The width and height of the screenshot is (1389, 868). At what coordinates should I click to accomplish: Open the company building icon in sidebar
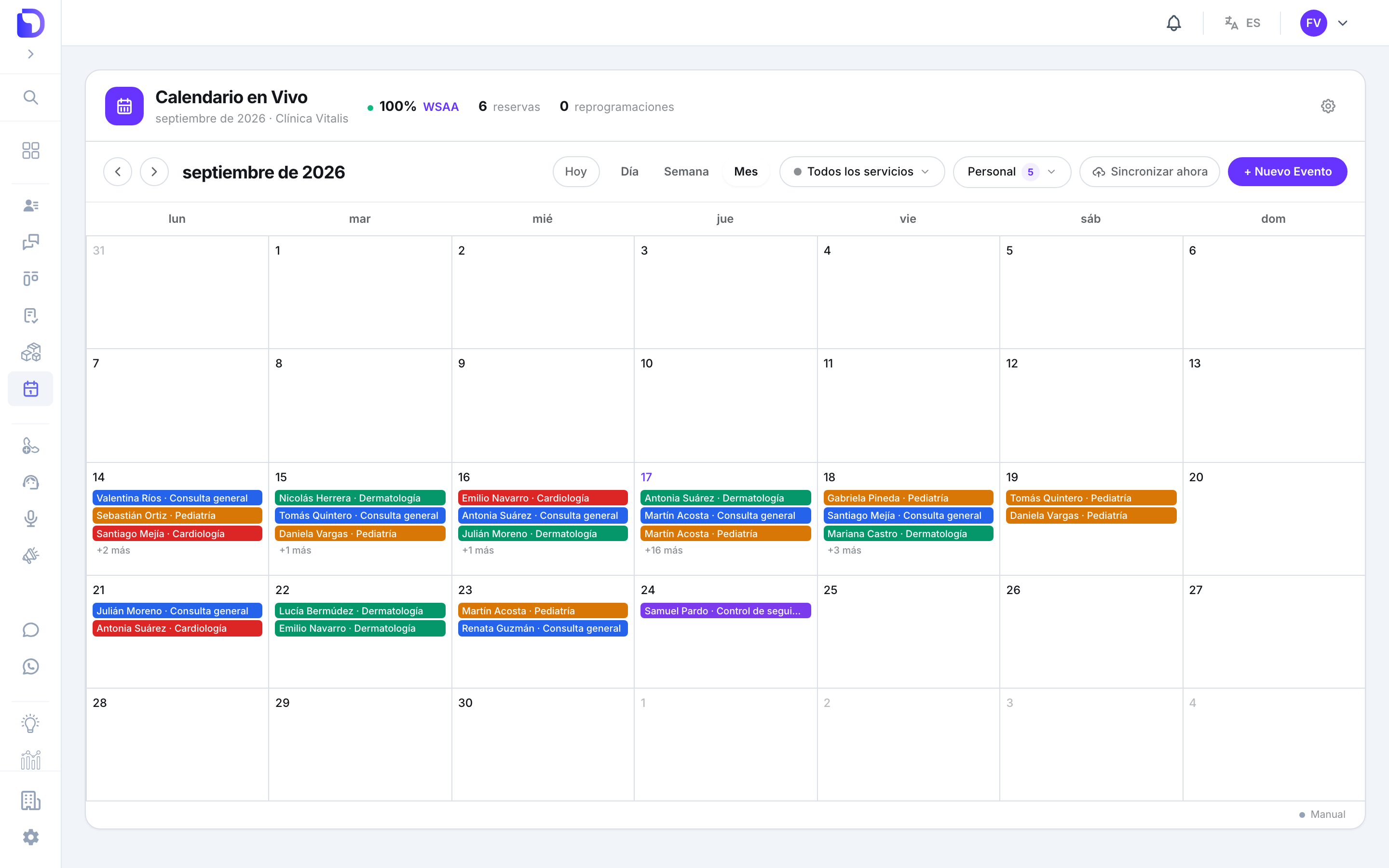[x=30, y=800]
